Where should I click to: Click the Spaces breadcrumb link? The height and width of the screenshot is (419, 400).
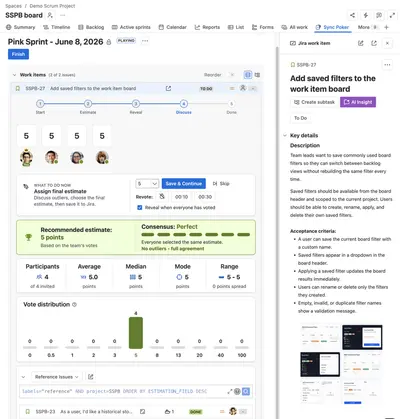(13, 6)
